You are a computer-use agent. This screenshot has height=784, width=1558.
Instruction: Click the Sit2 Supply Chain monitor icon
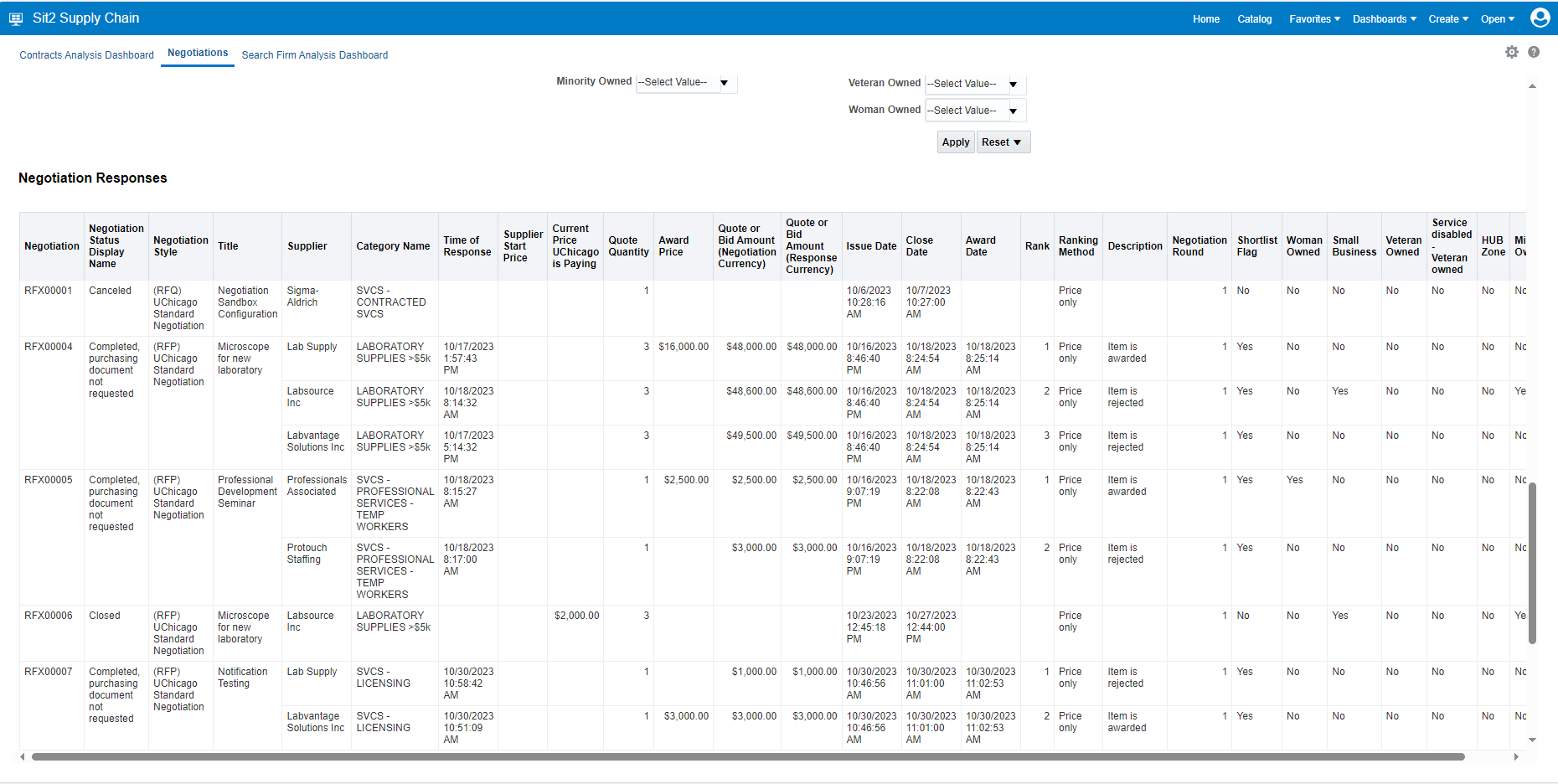click(15, 18)
